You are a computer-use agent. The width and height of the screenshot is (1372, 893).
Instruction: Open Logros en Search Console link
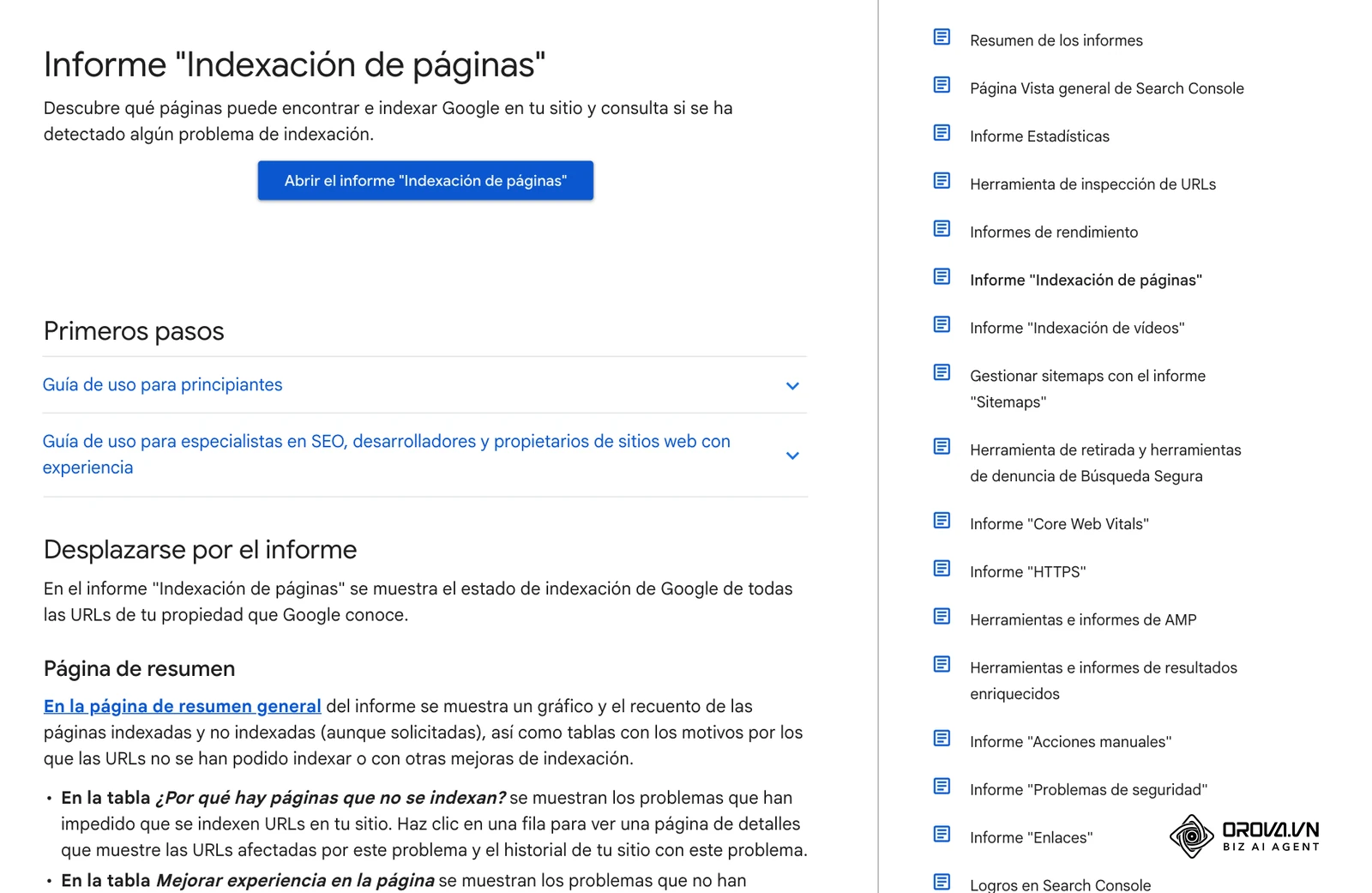[x=1061, y=884]
